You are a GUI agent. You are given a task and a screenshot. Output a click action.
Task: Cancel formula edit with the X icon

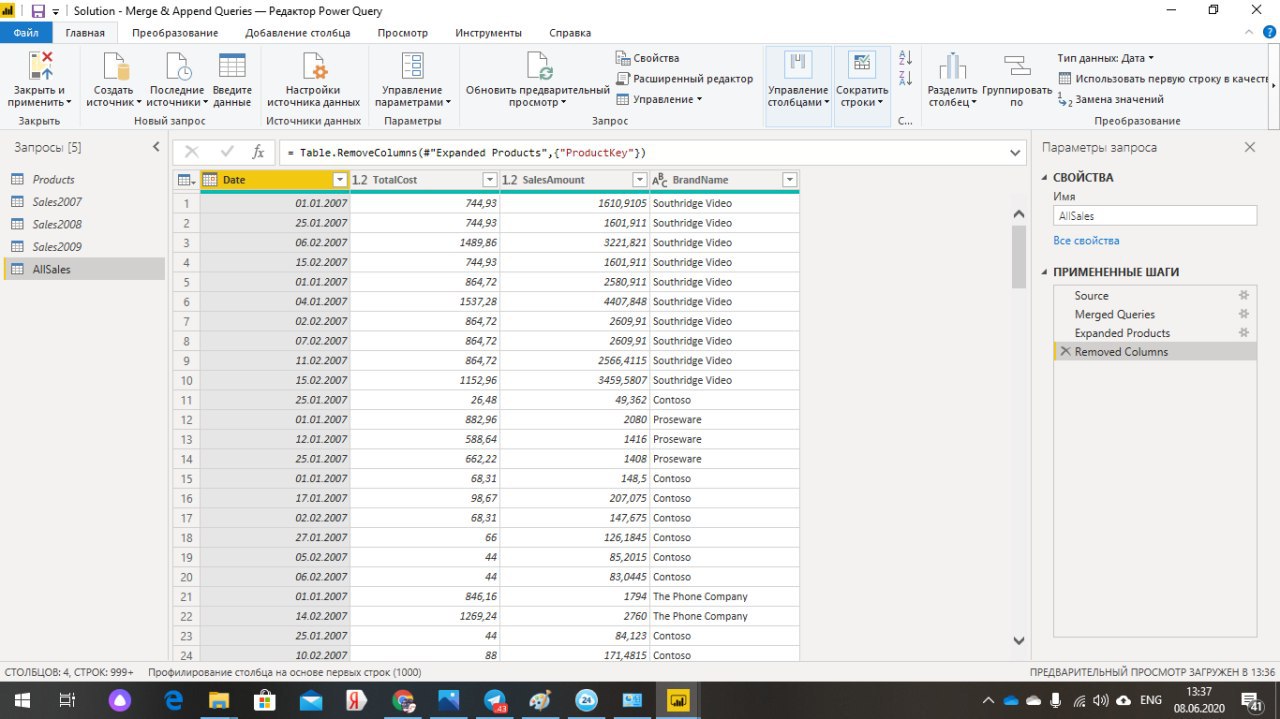click(192, 152)
